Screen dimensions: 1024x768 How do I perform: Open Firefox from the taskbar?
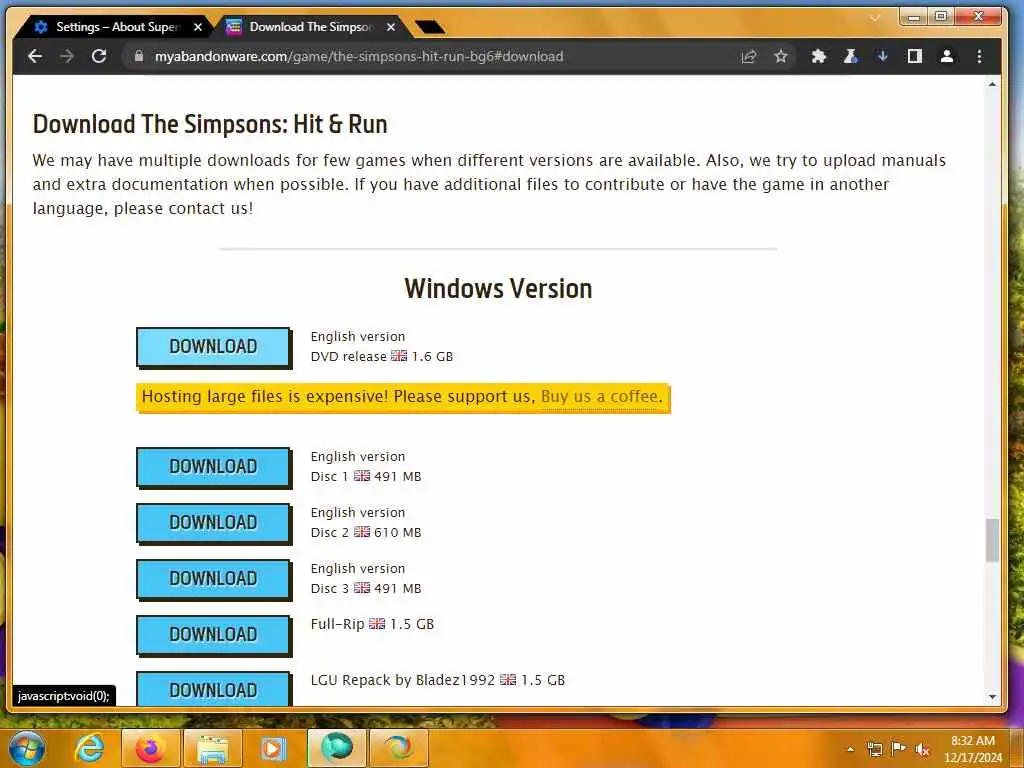click(x=150, y=748)
